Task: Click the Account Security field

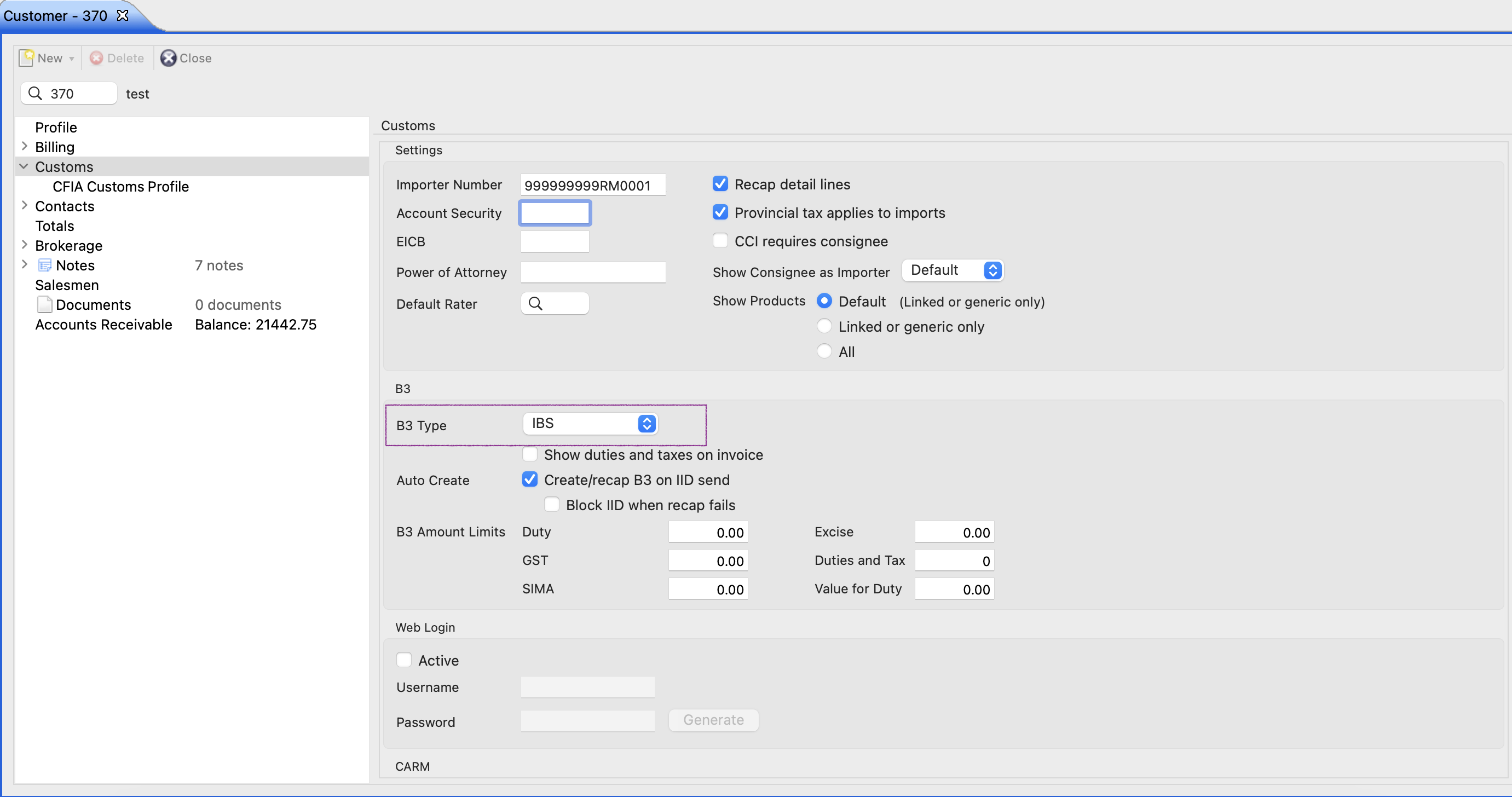Action: coord(555,213)
